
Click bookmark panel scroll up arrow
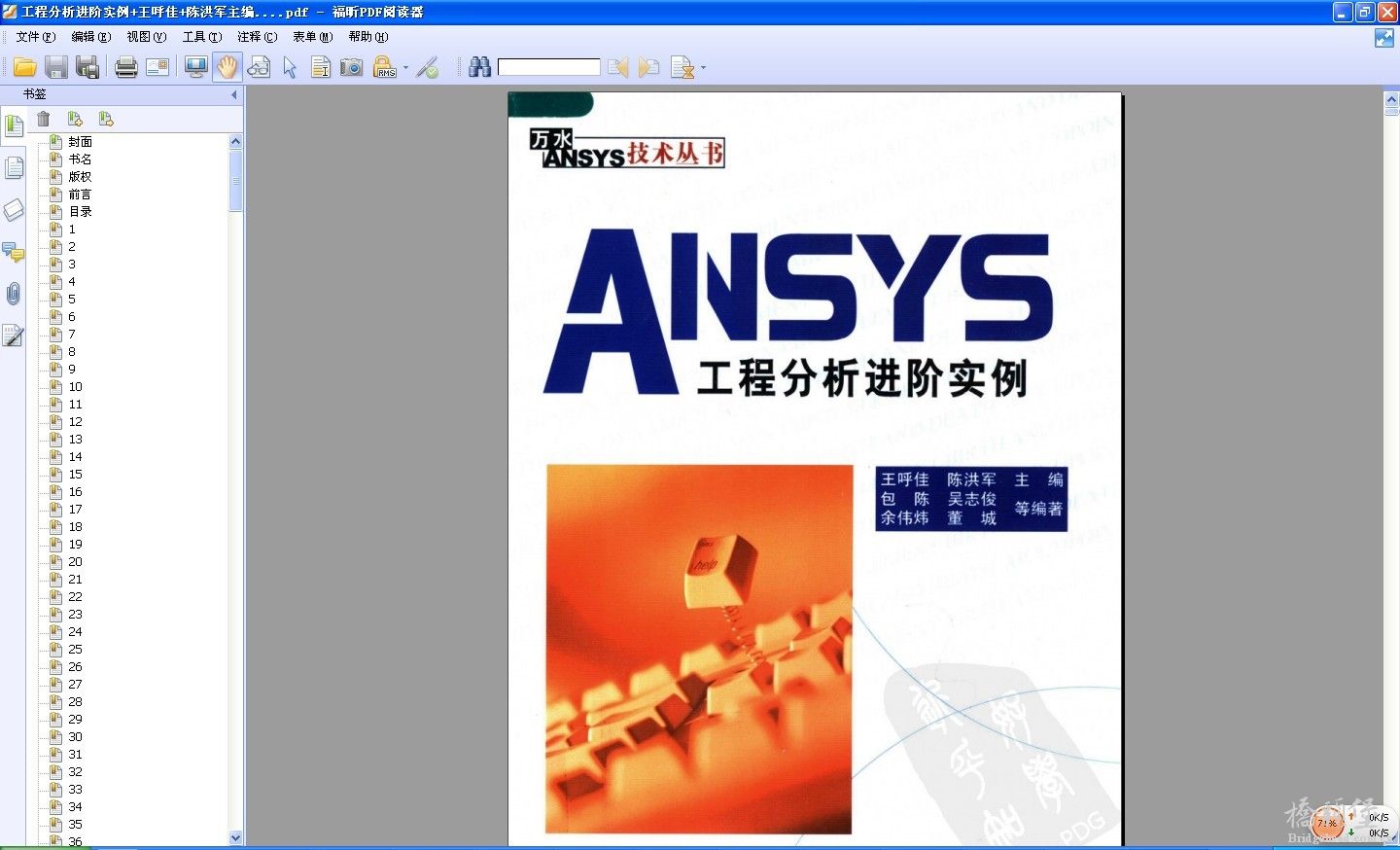click(235, 142)
